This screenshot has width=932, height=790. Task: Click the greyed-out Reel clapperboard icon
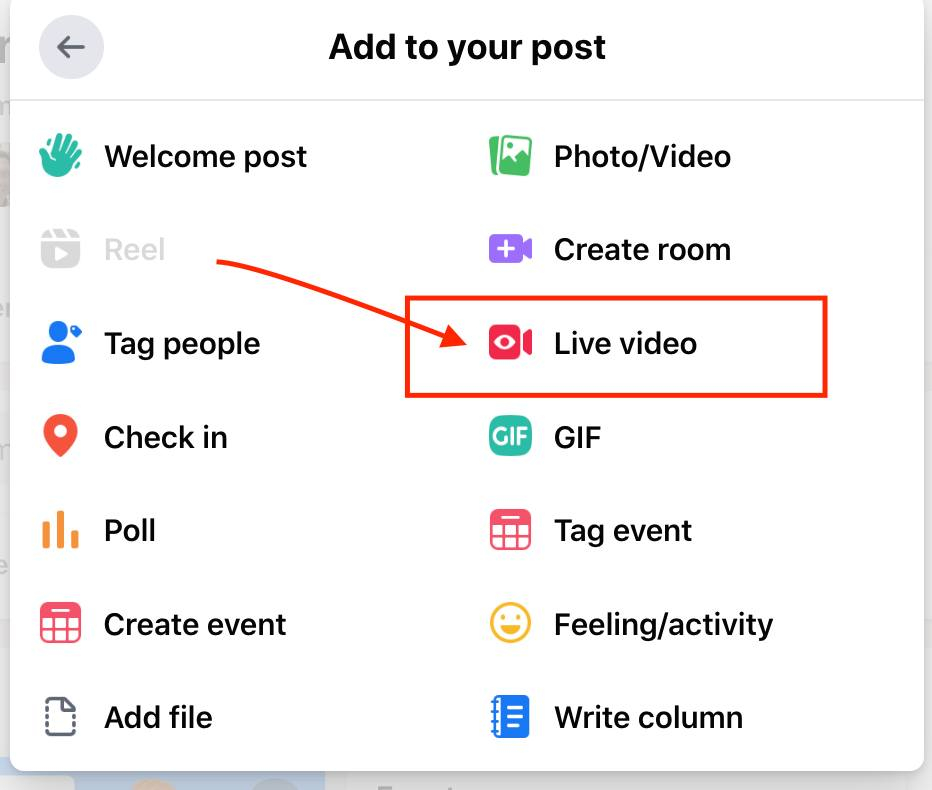[61, 248]
